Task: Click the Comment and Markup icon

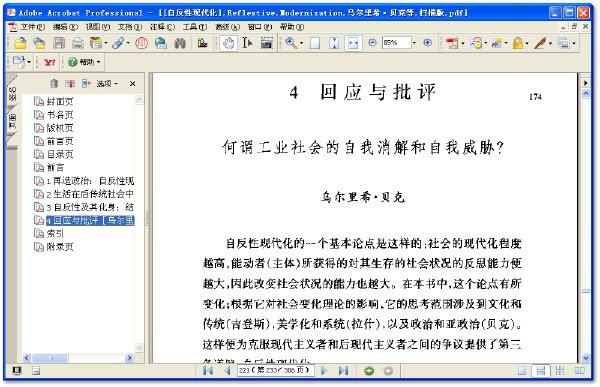Action: coord(477,43)
